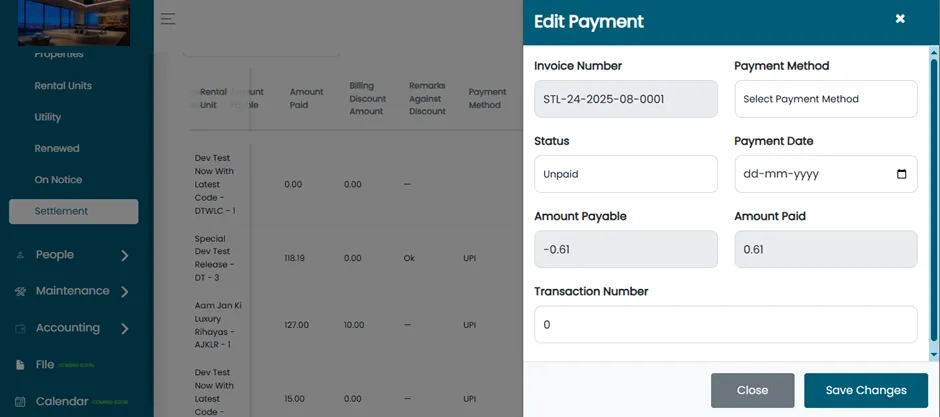Image resolution: width=940 pixels, height=417 pixels.
Task: Click the property photo thumbnail
Action: [74, 23]
